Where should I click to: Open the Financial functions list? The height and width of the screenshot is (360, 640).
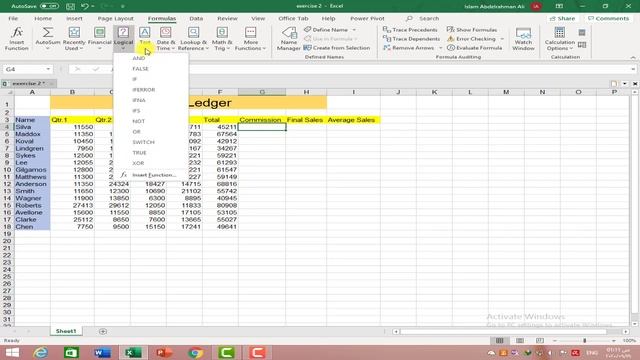point(100,39)
